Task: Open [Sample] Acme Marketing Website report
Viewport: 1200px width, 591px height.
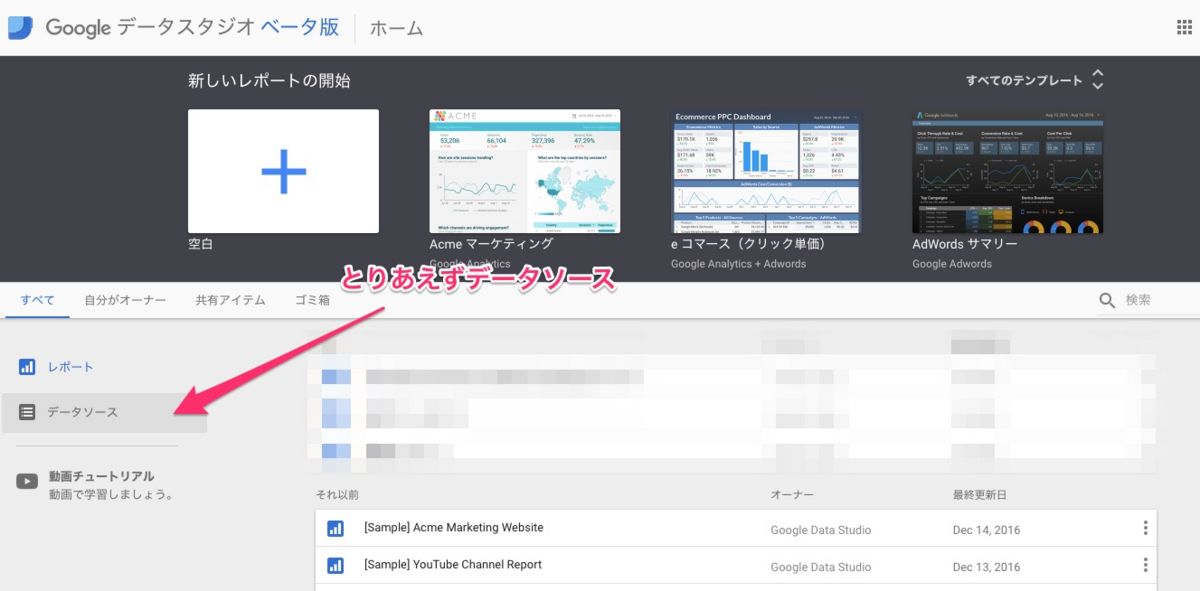Action: pyautogui.click(x=454, y=528)
